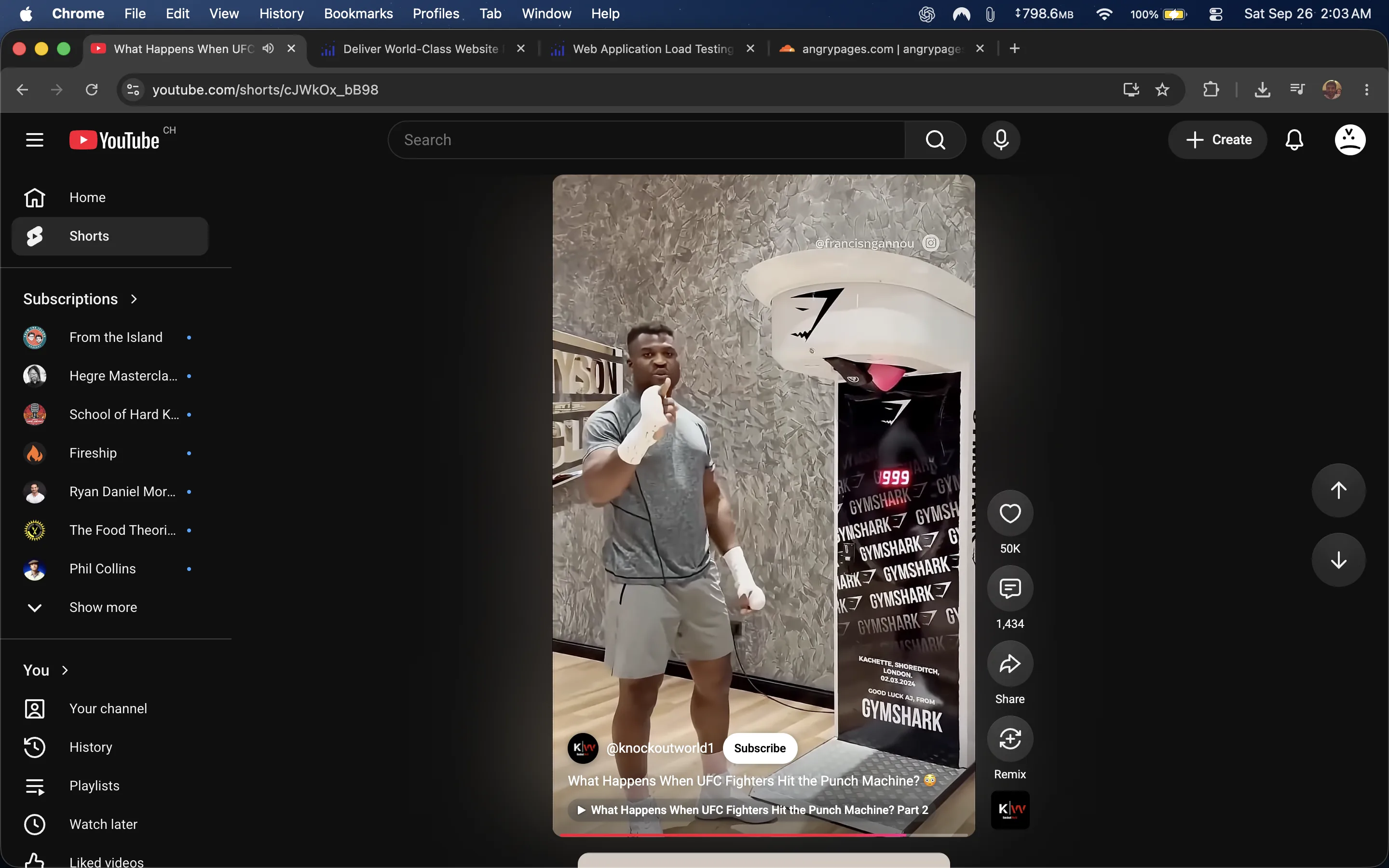Open the Phil Collins subscription
The width and height of the screenshot is (1389, 868).
tap(110, 569)
